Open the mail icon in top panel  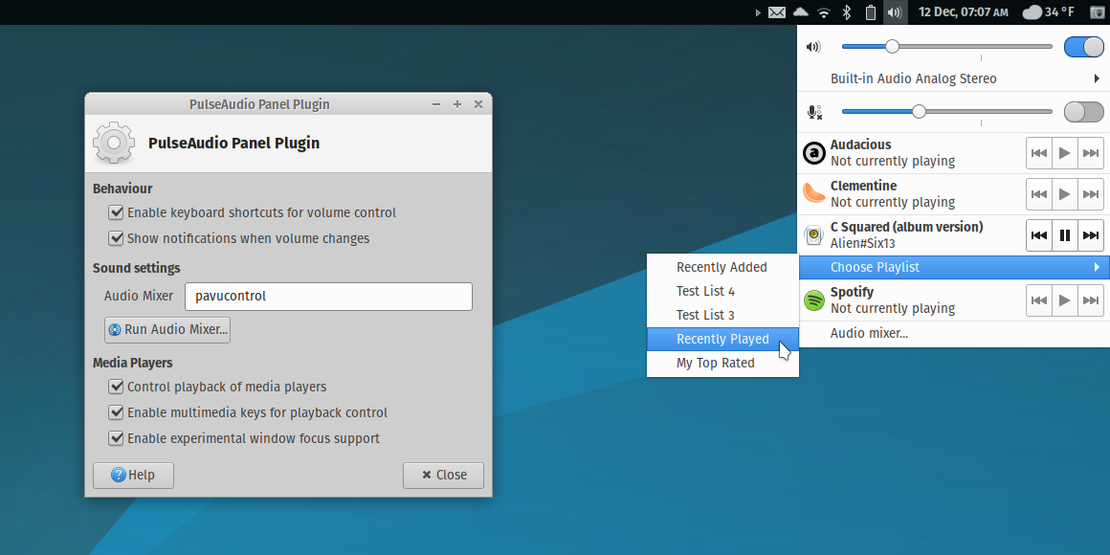pos(777,12)
